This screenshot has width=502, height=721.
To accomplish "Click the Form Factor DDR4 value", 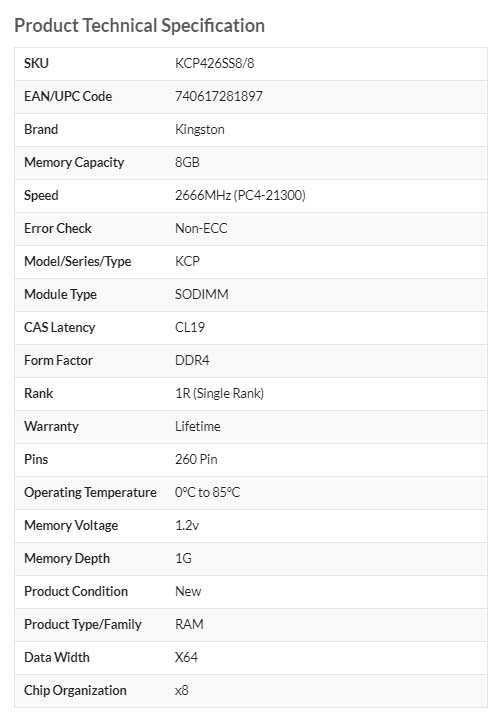I will point(192,360).
